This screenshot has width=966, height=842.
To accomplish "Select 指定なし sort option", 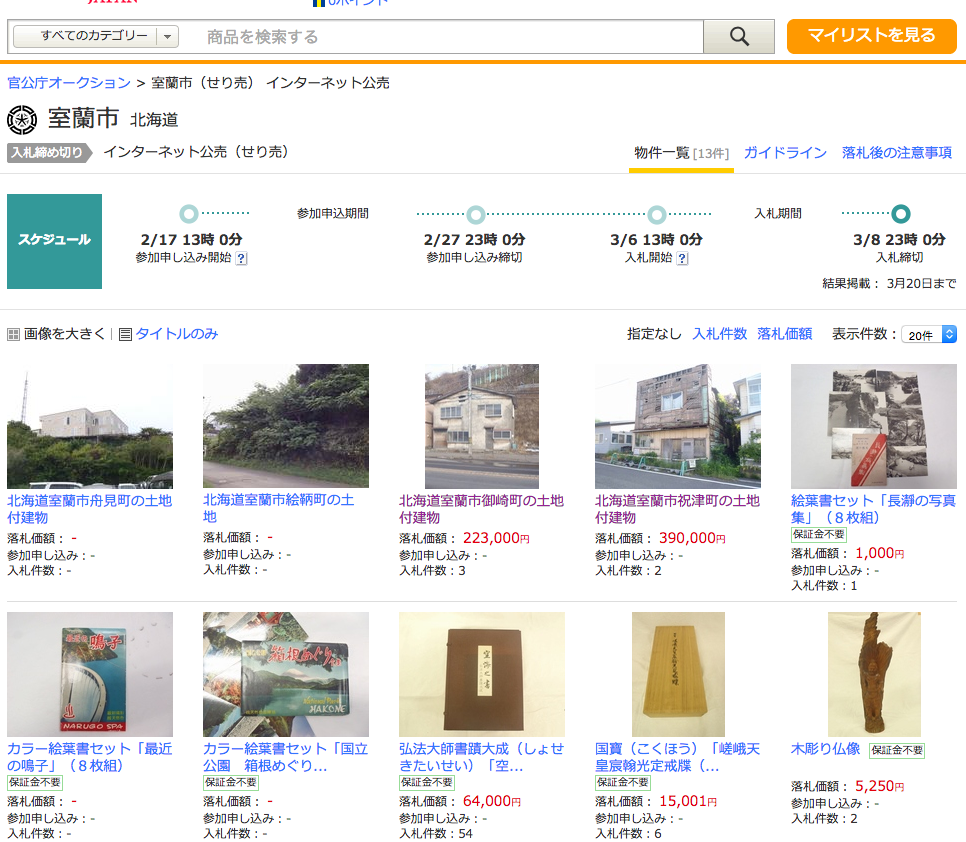I will [x=654, y=334].
